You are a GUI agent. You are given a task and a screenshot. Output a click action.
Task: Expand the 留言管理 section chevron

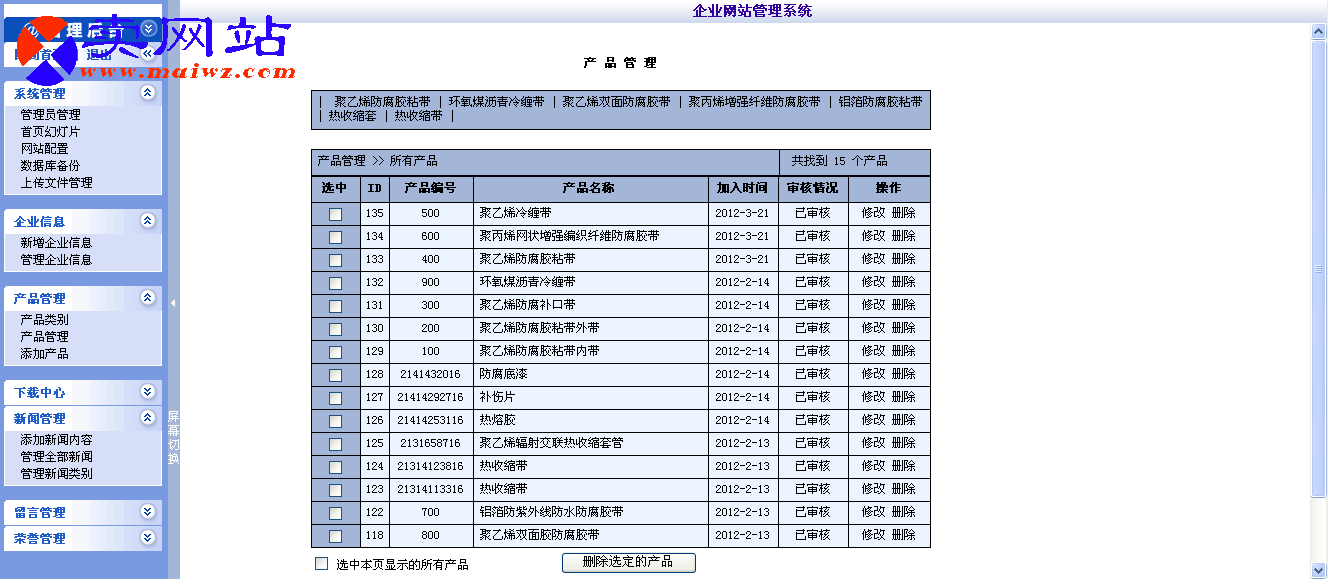point(148,512)
